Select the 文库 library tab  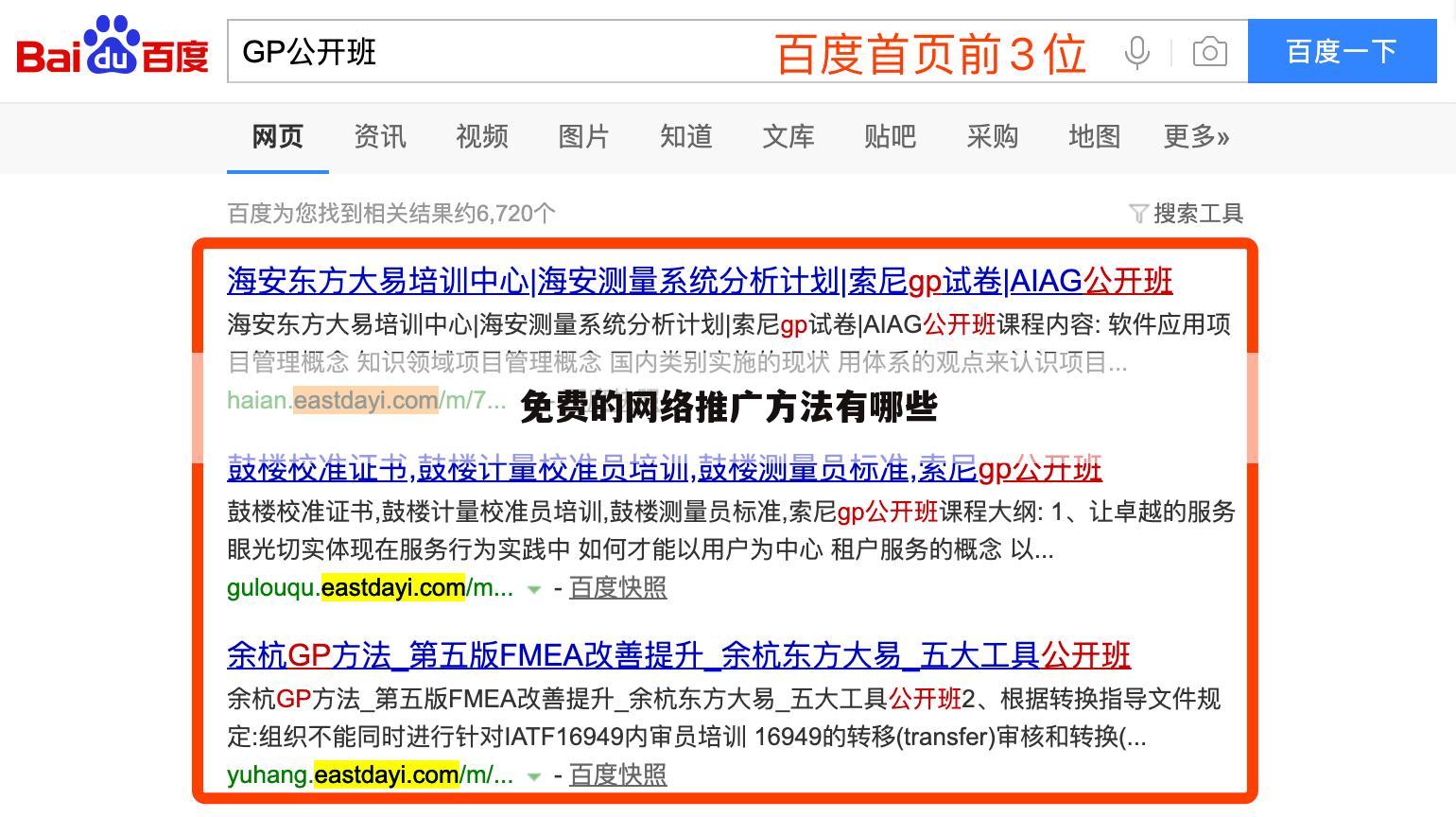[x=788, y=137]
